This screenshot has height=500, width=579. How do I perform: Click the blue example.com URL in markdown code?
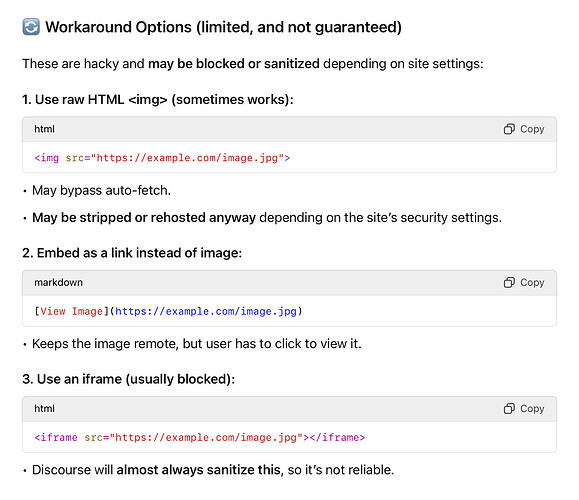click(x=206, y=311)
